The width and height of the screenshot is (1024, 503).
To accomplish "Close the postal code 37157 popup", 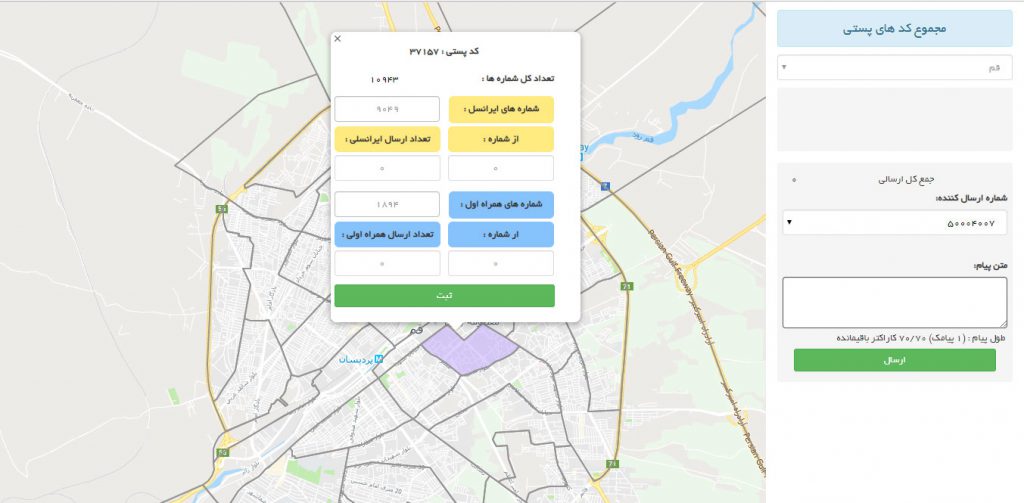I will 338,39.
